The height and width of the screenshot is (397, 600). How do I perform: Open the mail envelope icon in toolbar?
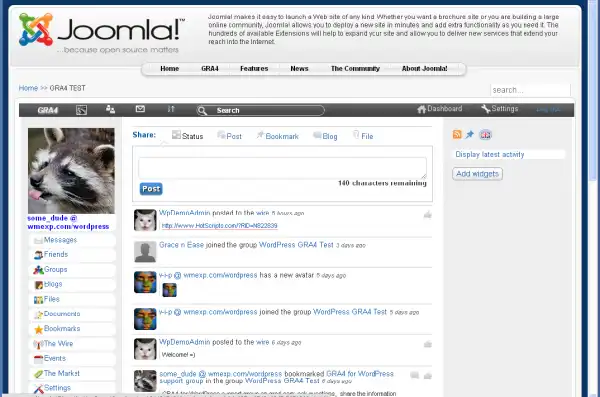click(x=140, y=109)
